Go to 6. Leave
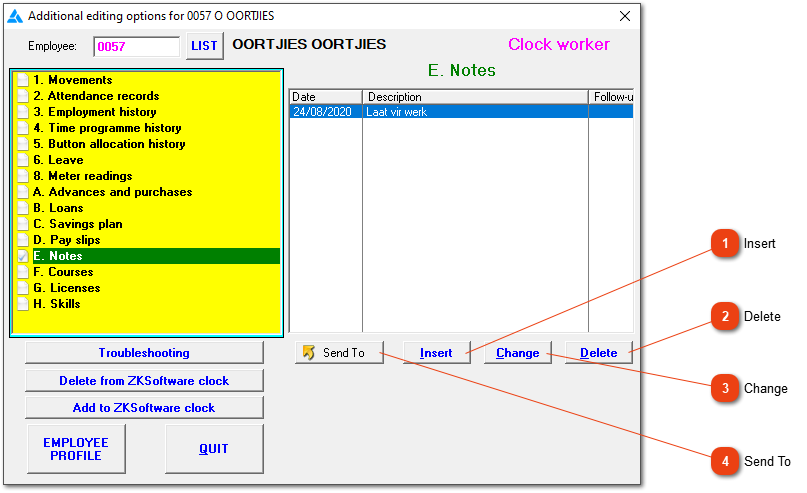This screenshot has width=807, height=493. [x=58, y=160]
